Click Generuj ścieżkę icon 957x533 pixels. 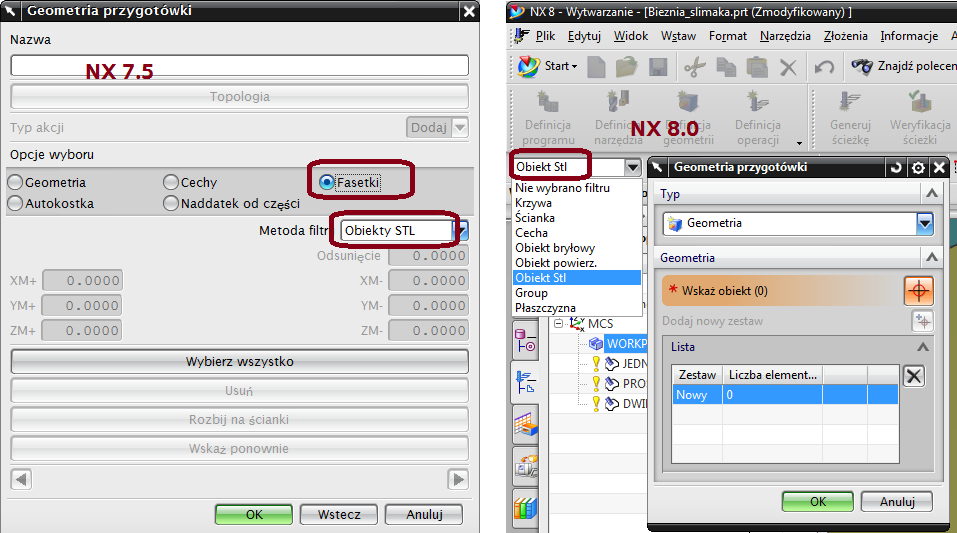pos(850,102)
